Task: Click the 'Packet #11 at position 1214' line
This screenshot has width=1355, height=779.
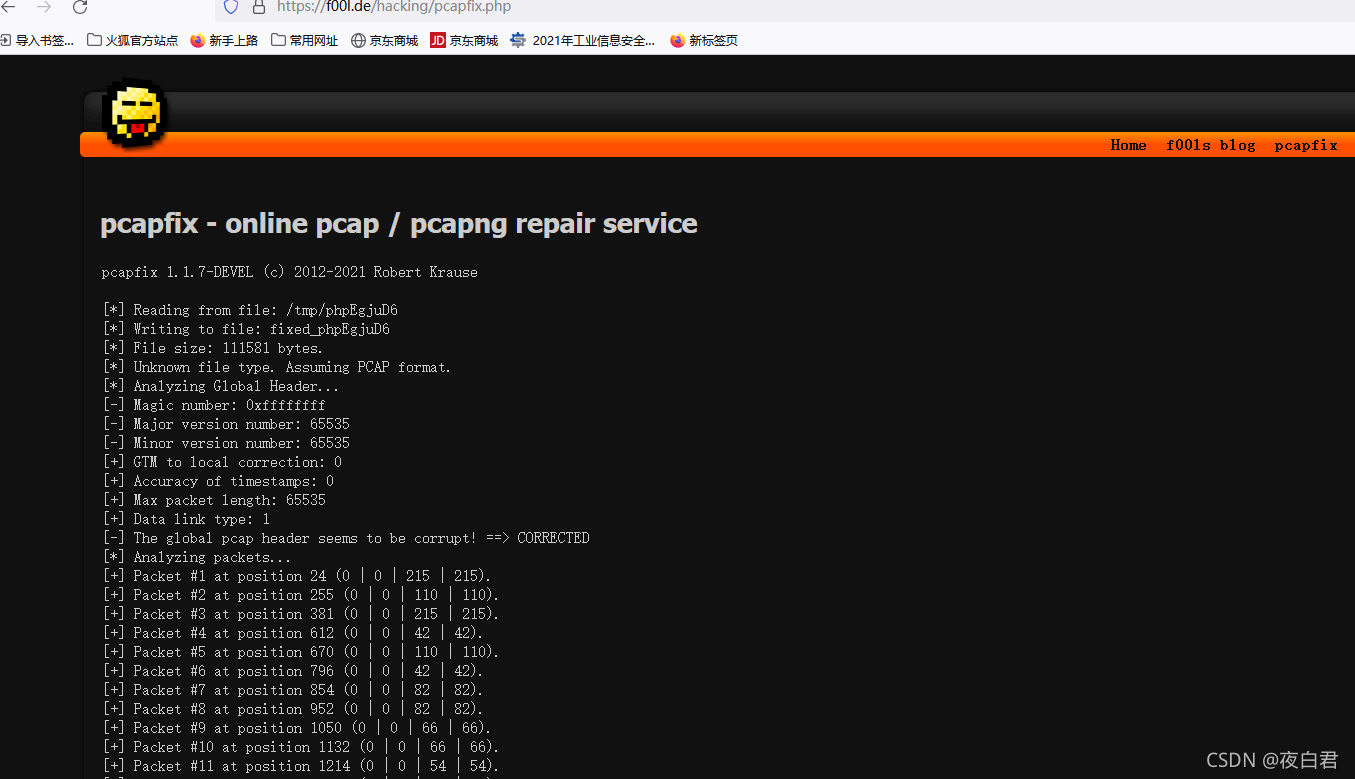Action: (x=301, y=766)
